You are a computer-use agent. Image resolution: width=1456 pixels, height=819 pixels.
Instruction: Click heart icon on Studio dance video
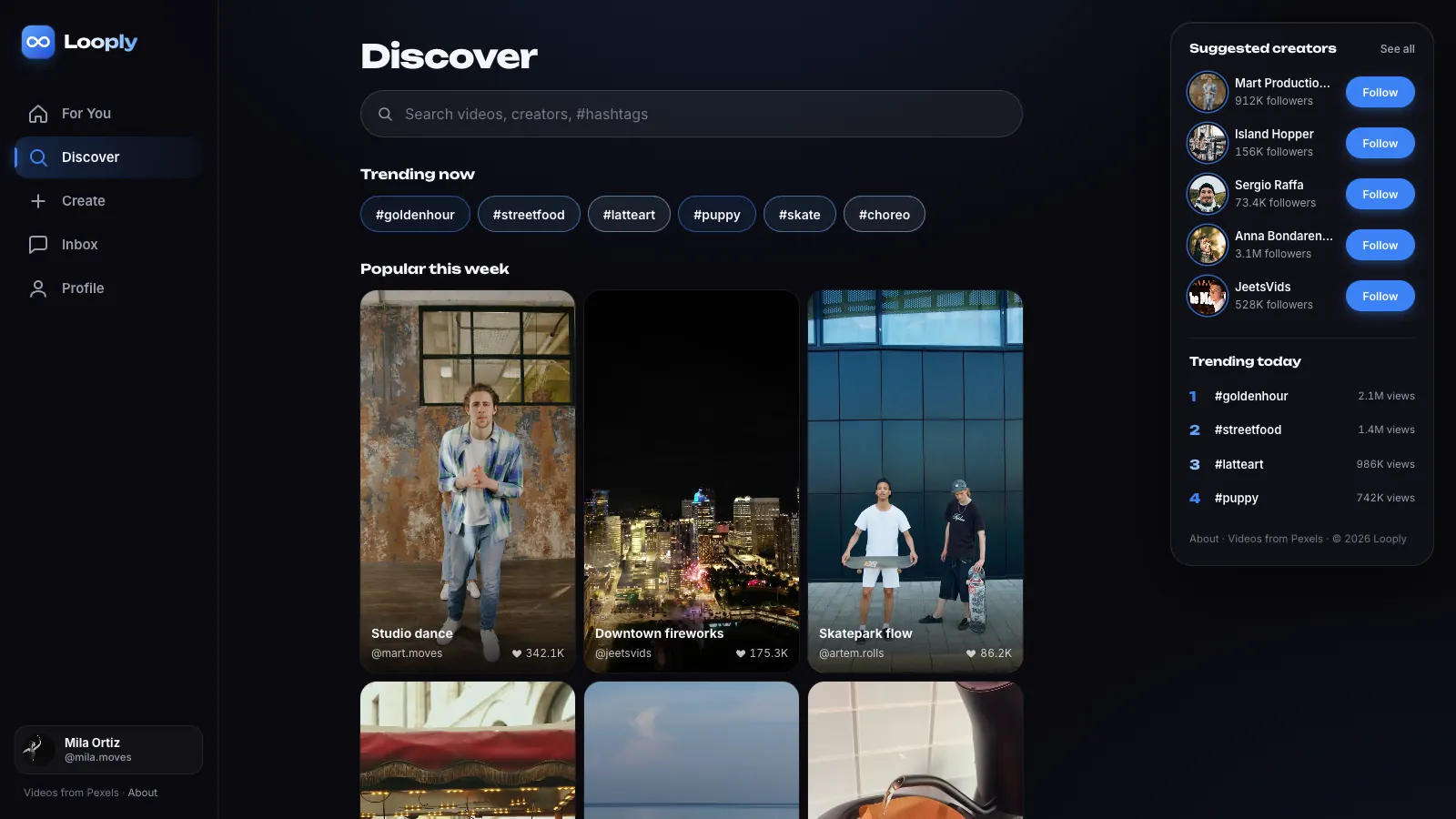[517, 653]
